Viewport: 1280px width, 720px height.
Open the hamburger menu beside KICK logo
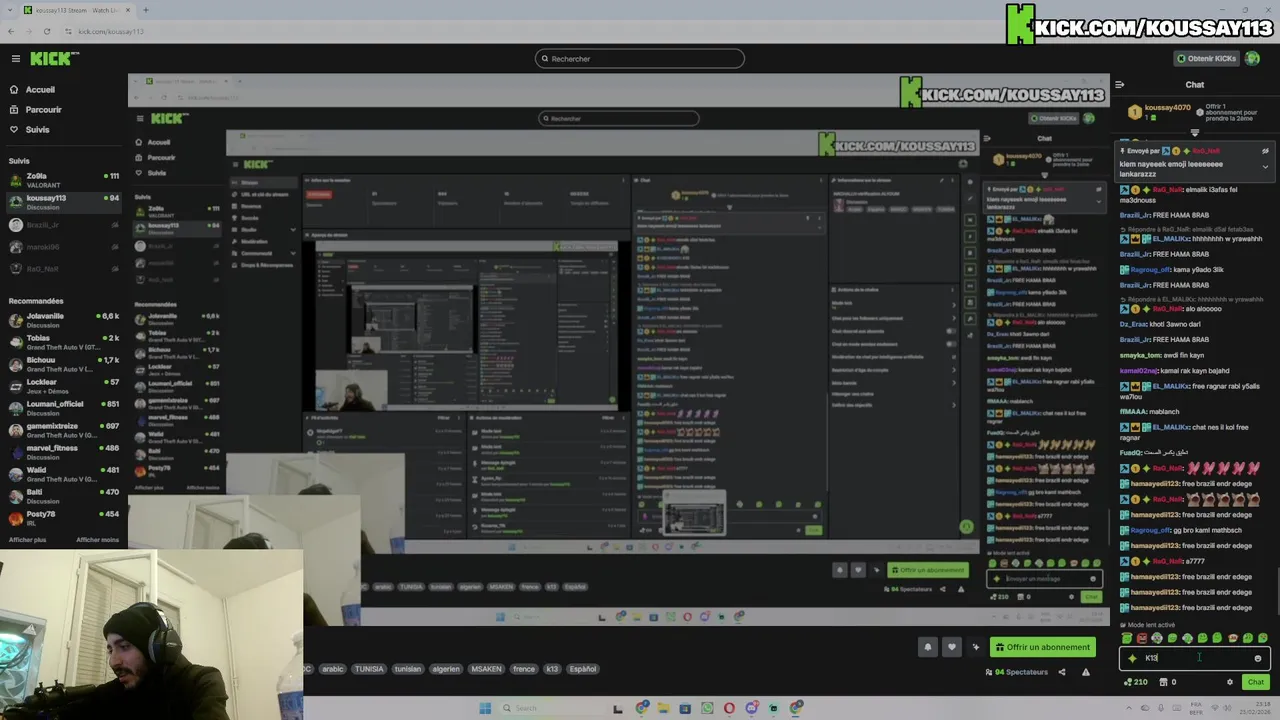15,59
